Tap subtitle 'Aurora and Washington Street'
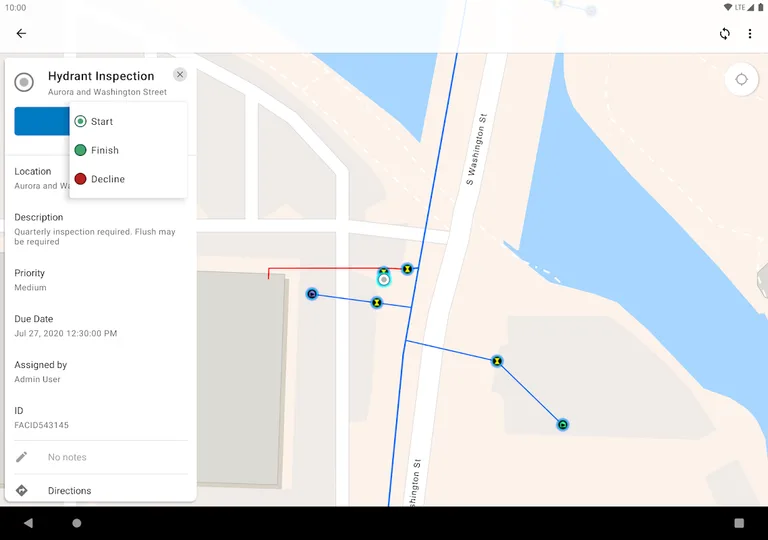This screenshot has width=768, height=540. [107, 92]
